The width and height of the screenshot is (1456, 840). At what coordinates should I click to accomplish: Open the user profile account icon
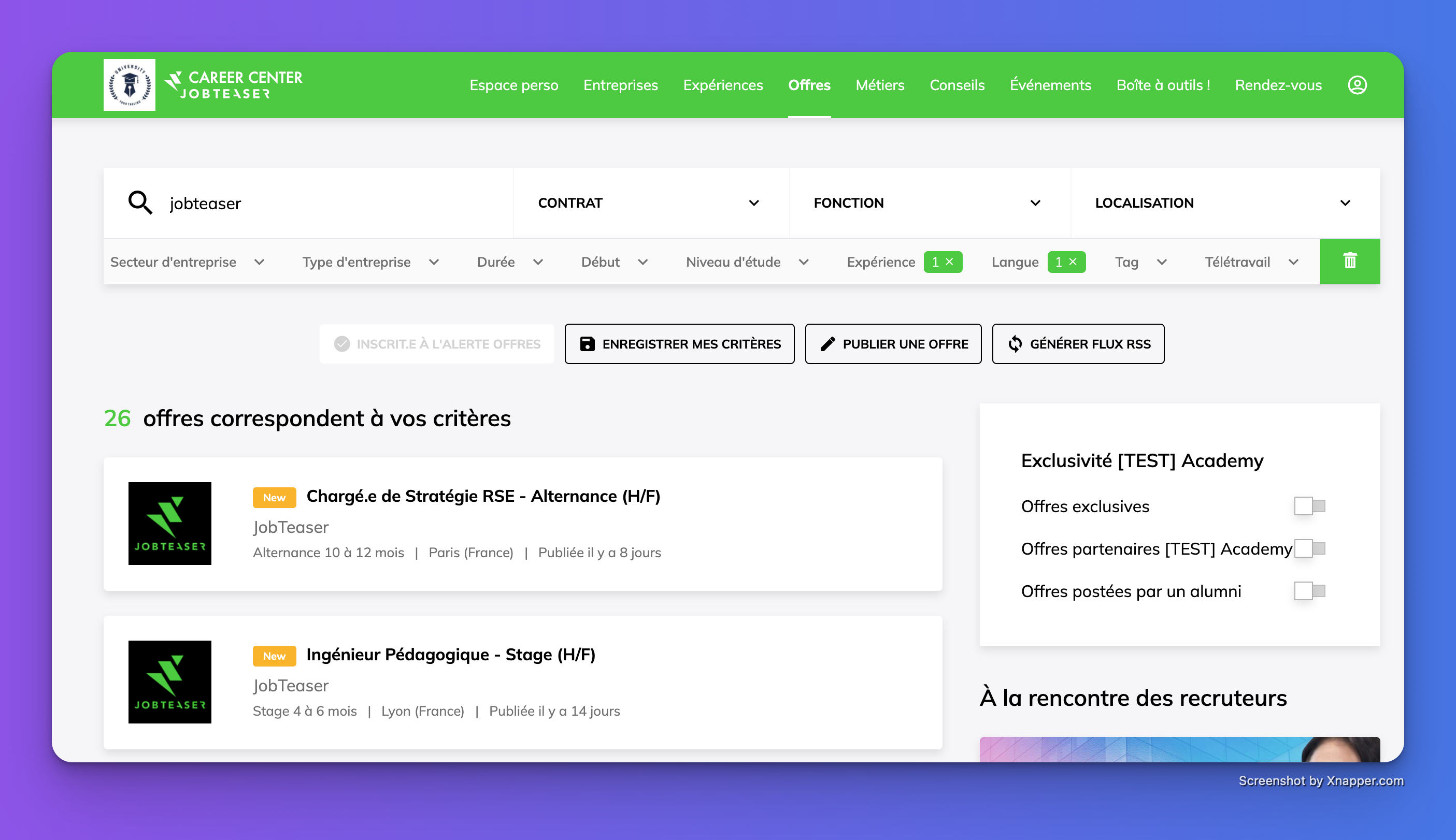pyautogui.click(x=1357, y=85)
